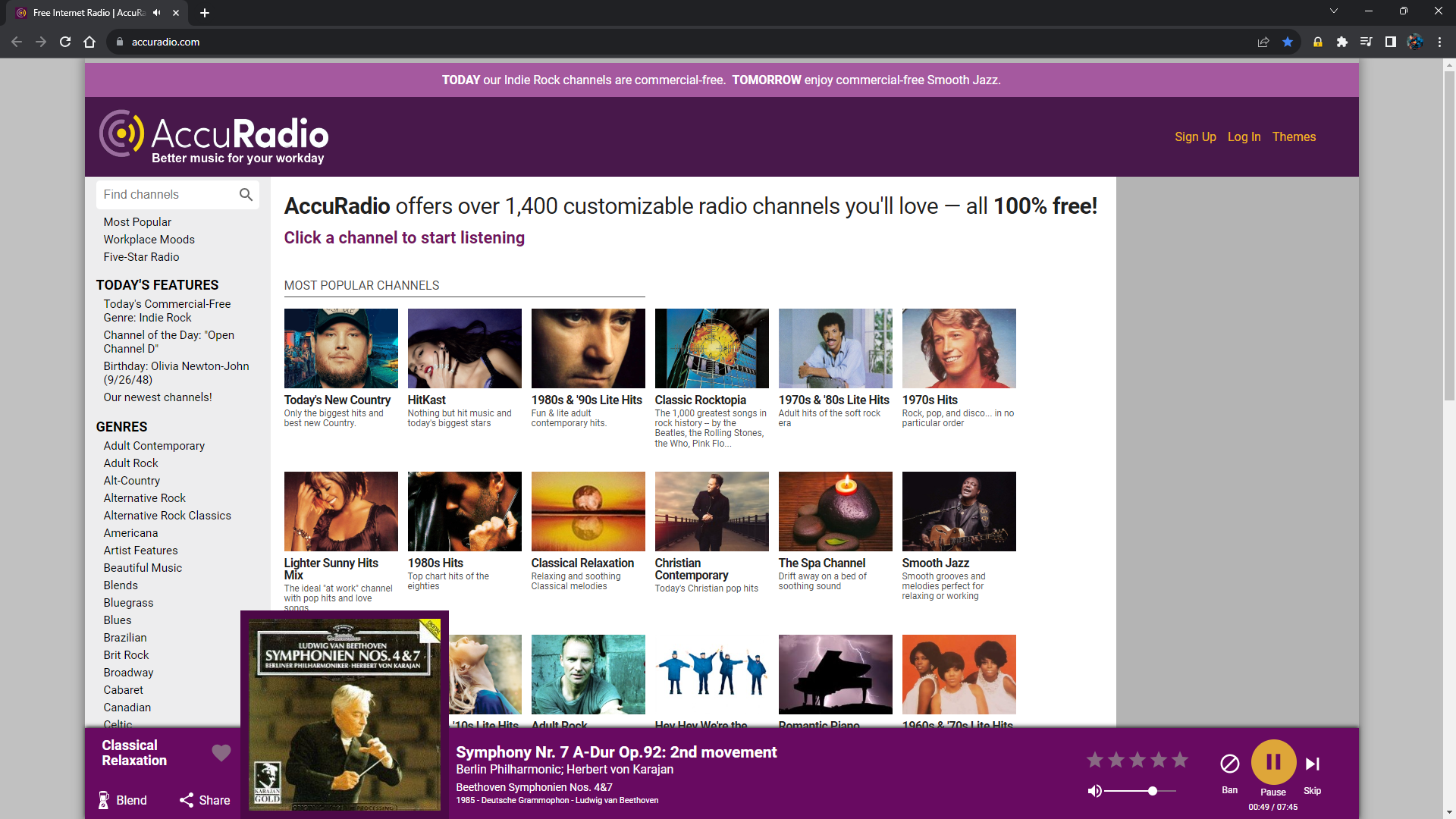Viewport: 1456px width, 819px height.
Task: Rate the song five stars
Action: click(1180, 760)
